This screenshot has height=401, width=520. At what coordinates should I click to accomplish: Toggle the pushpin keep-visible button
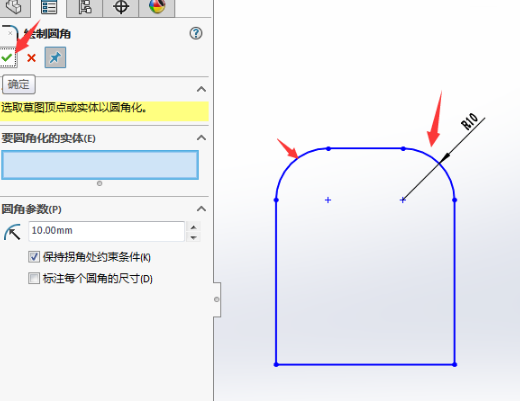(x=55, y=58)
